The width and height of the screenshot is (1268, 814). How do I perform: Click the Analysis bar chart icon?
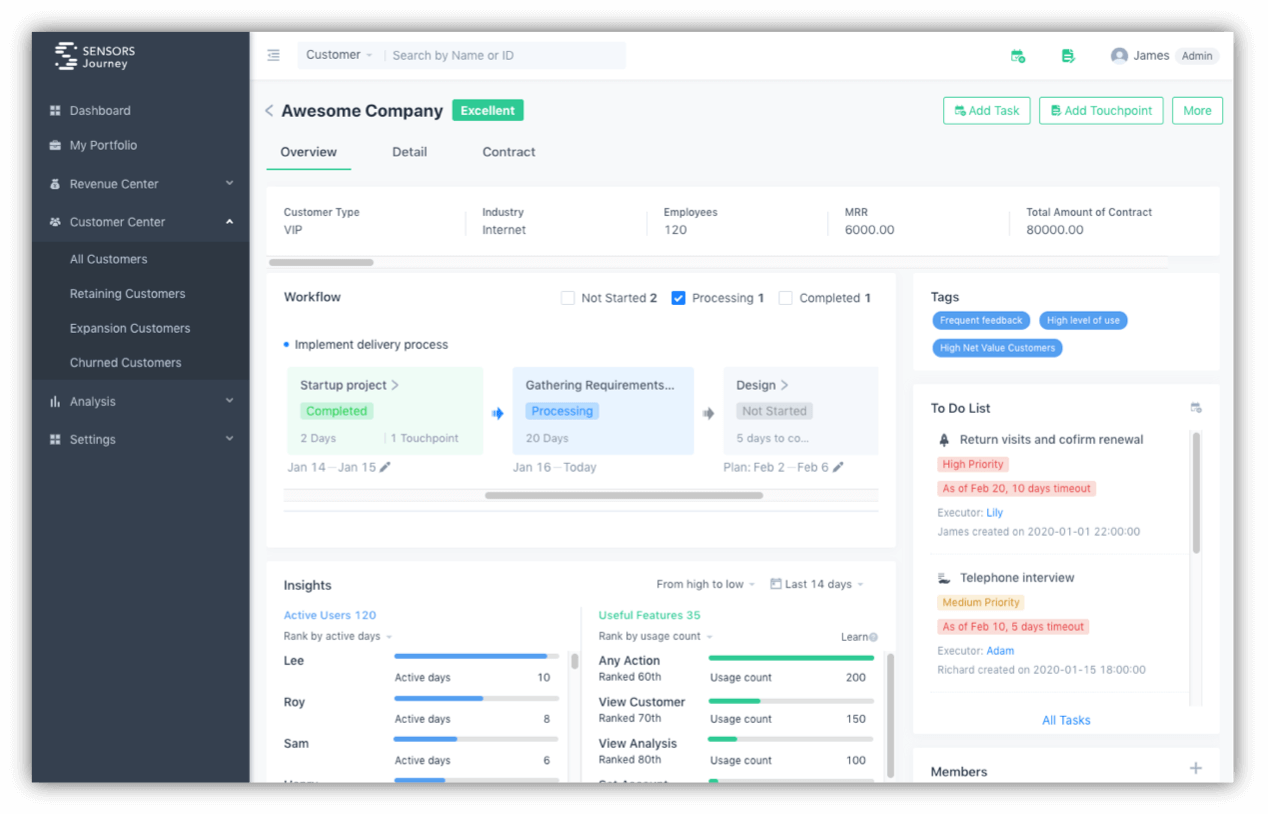tap(55, 401)
